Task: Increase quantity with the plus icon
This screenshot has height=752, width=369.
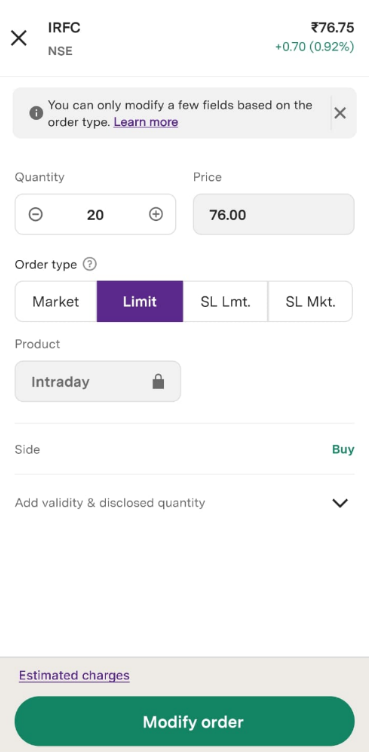Action: pyautogui.click(x=155, y=214)
